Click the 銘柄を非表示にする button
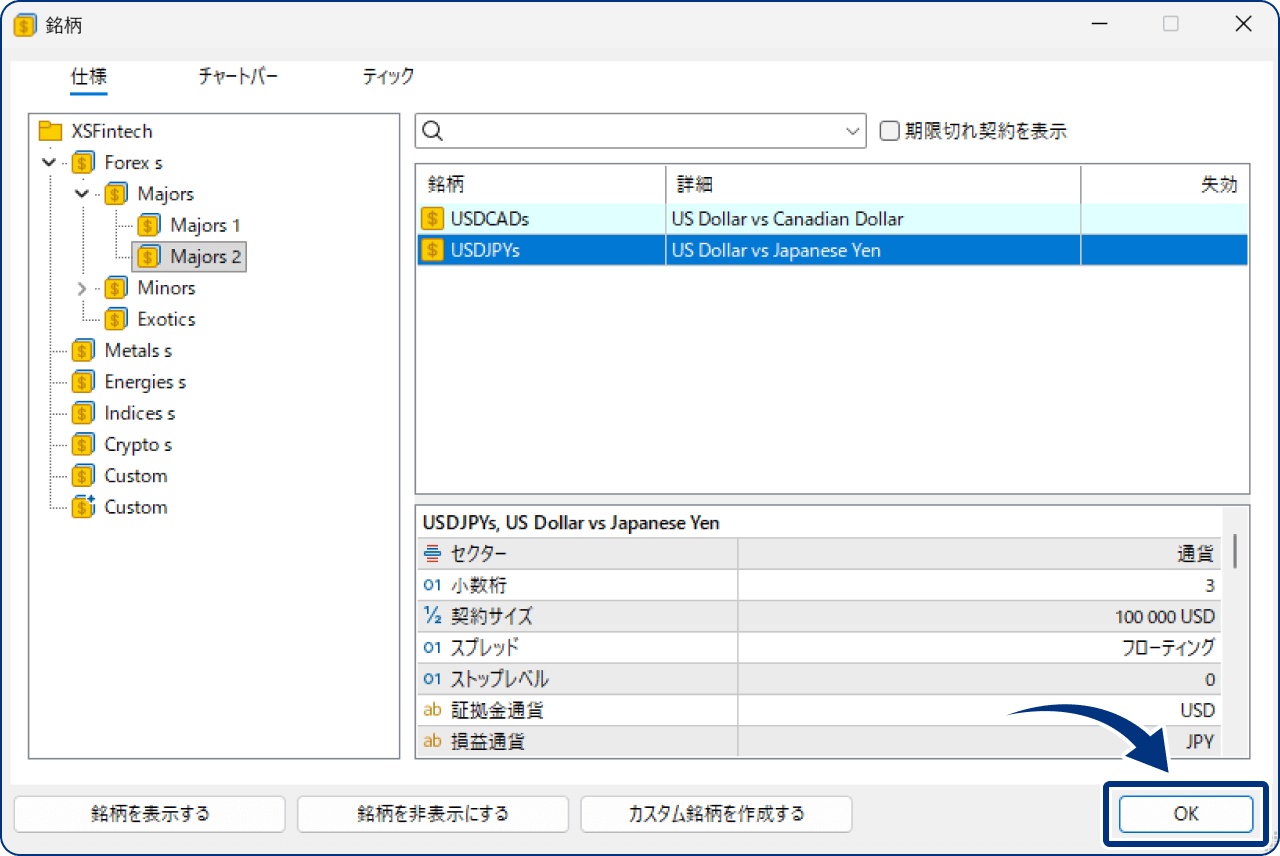Screen dimensions: 1280x856 433,814
